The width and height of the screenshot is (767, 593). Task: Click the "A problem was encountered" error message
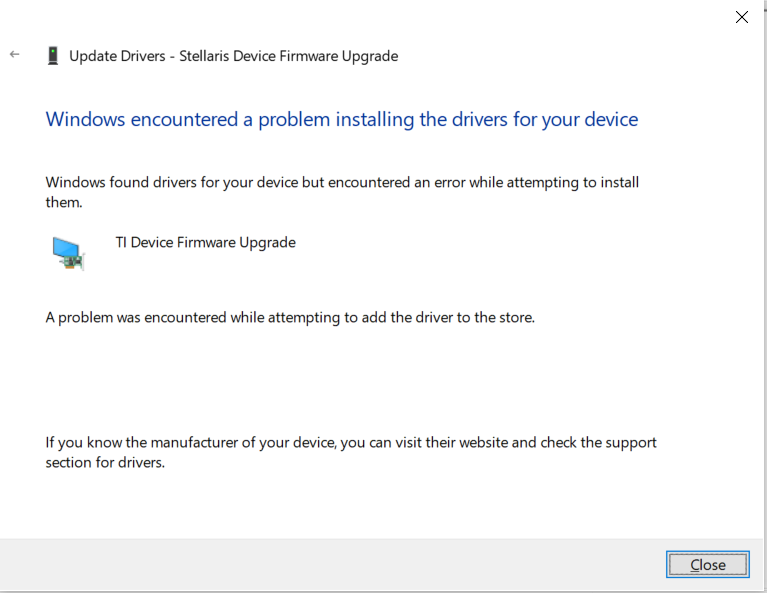(x=290, y=318)
